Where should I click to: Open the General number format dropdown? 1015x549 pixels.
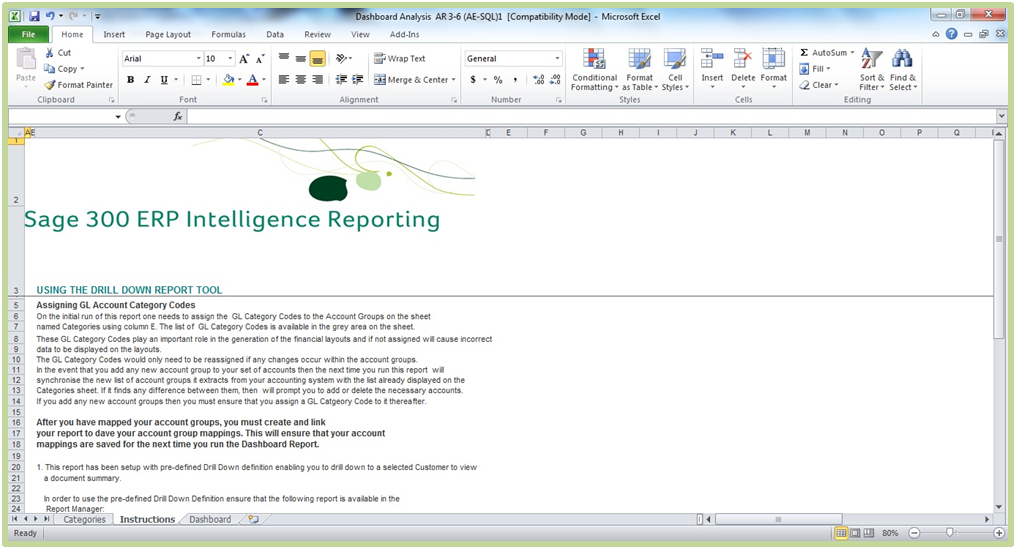pyautogui.click(x=557, y=58)
